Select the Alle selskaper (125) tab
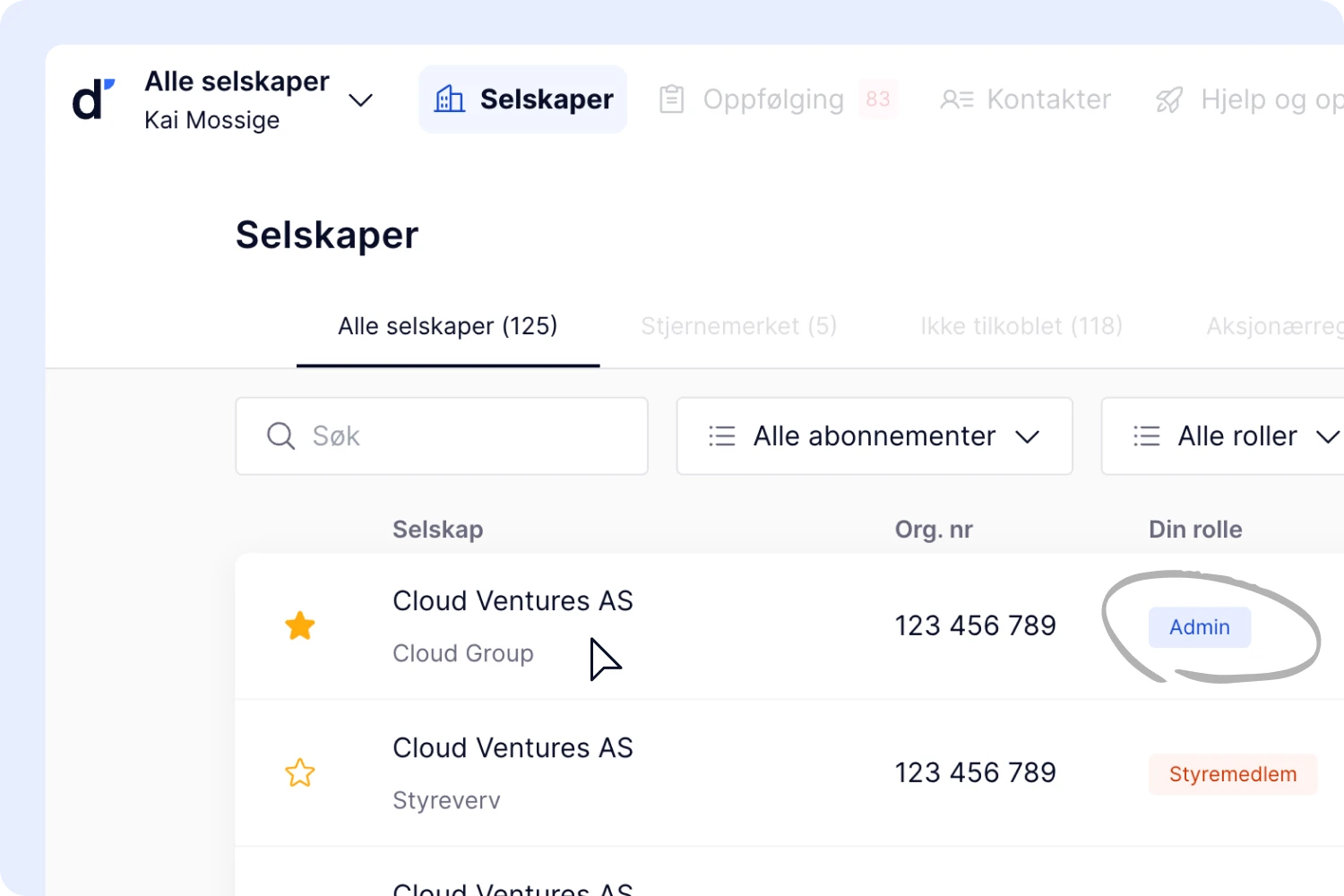Viewport: 1344px width, 896px height. 447,326
